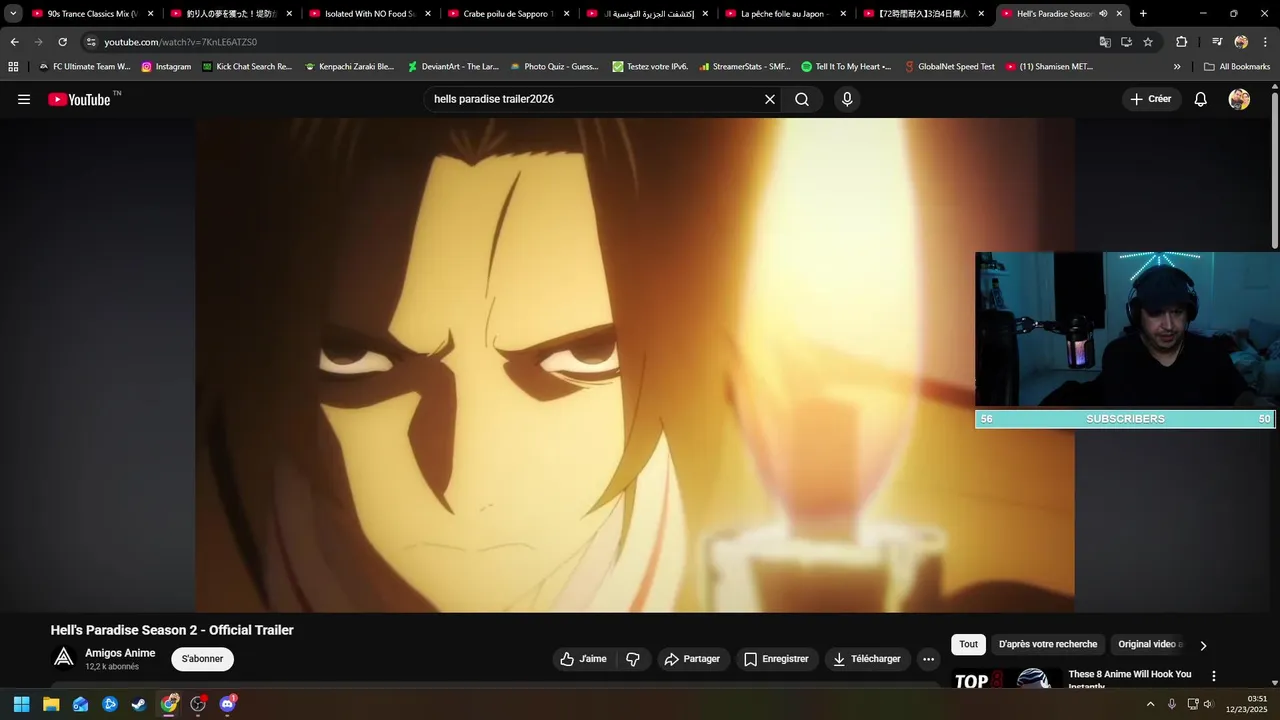Clear the search box with the X
The width and height of the screenshot is (1280, 720).
[x=770, y=99]
